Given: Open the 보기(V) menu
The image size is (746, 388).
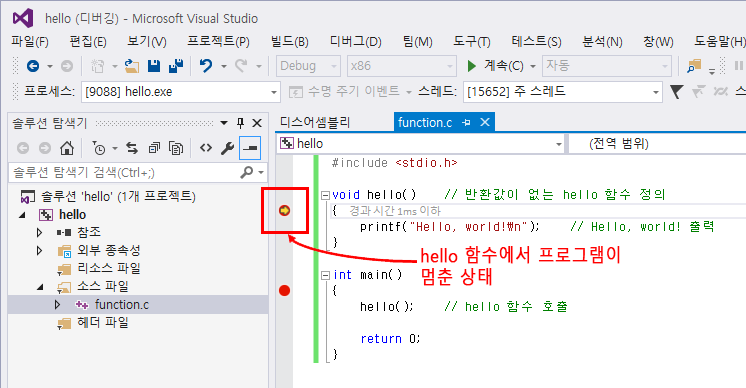Looking at the screenshot, I should pos(147,42).
